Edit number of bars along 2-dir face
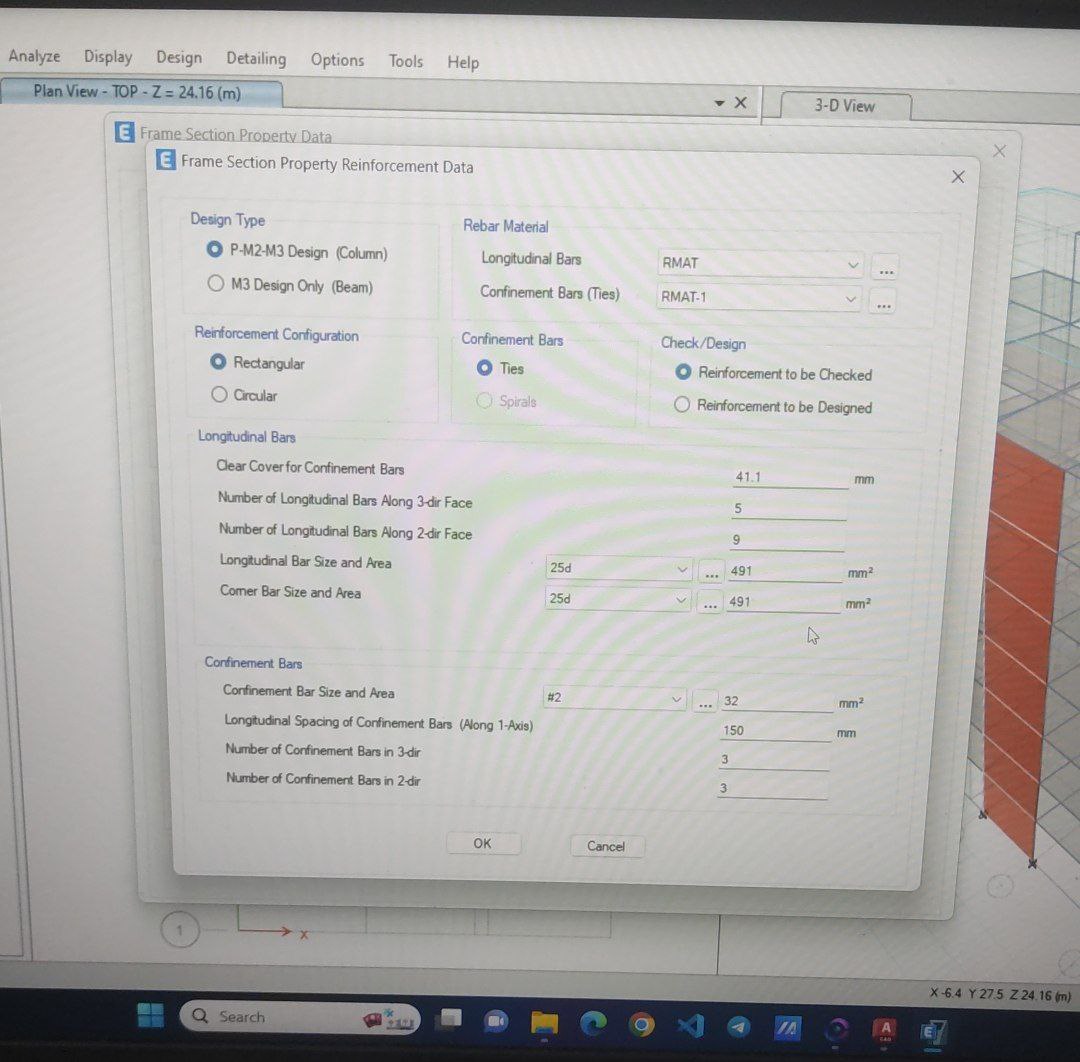Image resolution: width=1080 pixels, height=1062 pixels. click(x=787, y=541)
